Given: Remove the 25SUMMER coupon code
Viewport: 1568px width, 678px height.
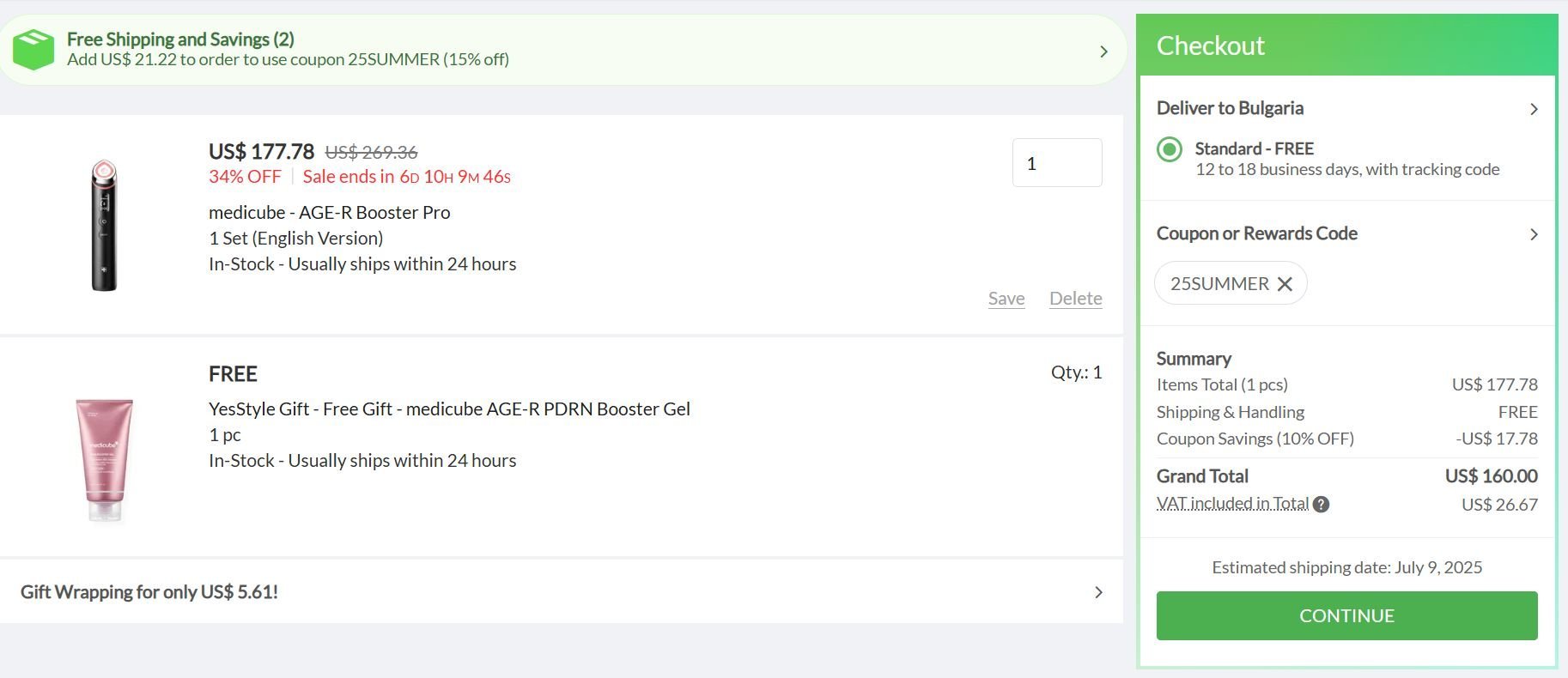Looking at the screenshot, I should point(1285,284).
